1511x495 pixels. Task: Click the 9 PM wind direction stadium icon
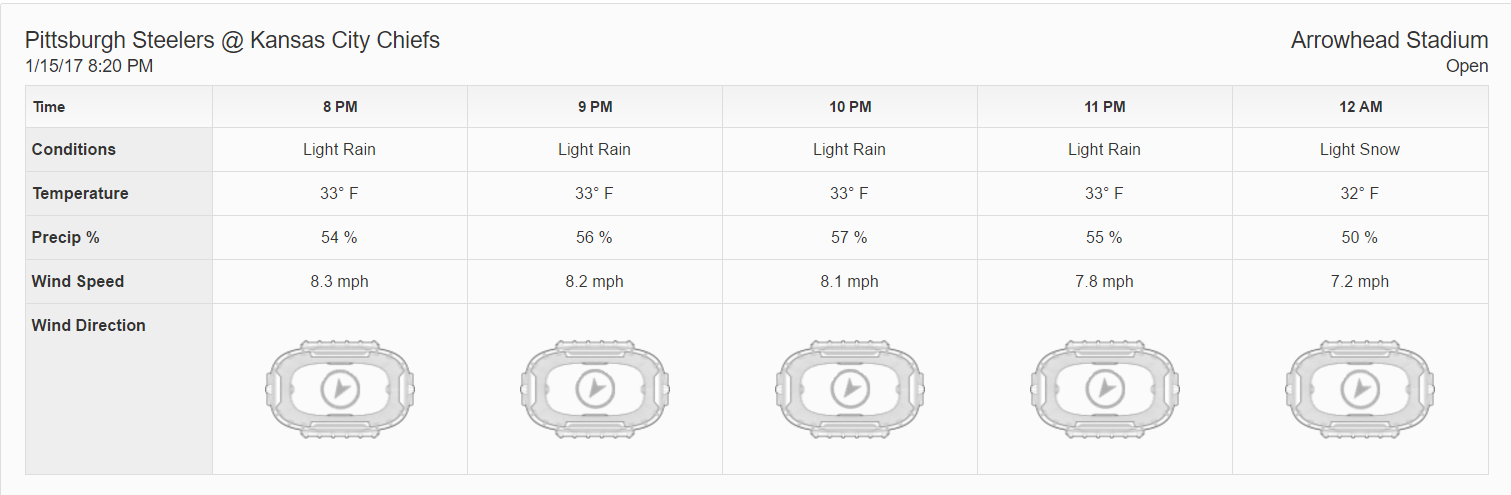pyautogui.click(x=595, y=387)
